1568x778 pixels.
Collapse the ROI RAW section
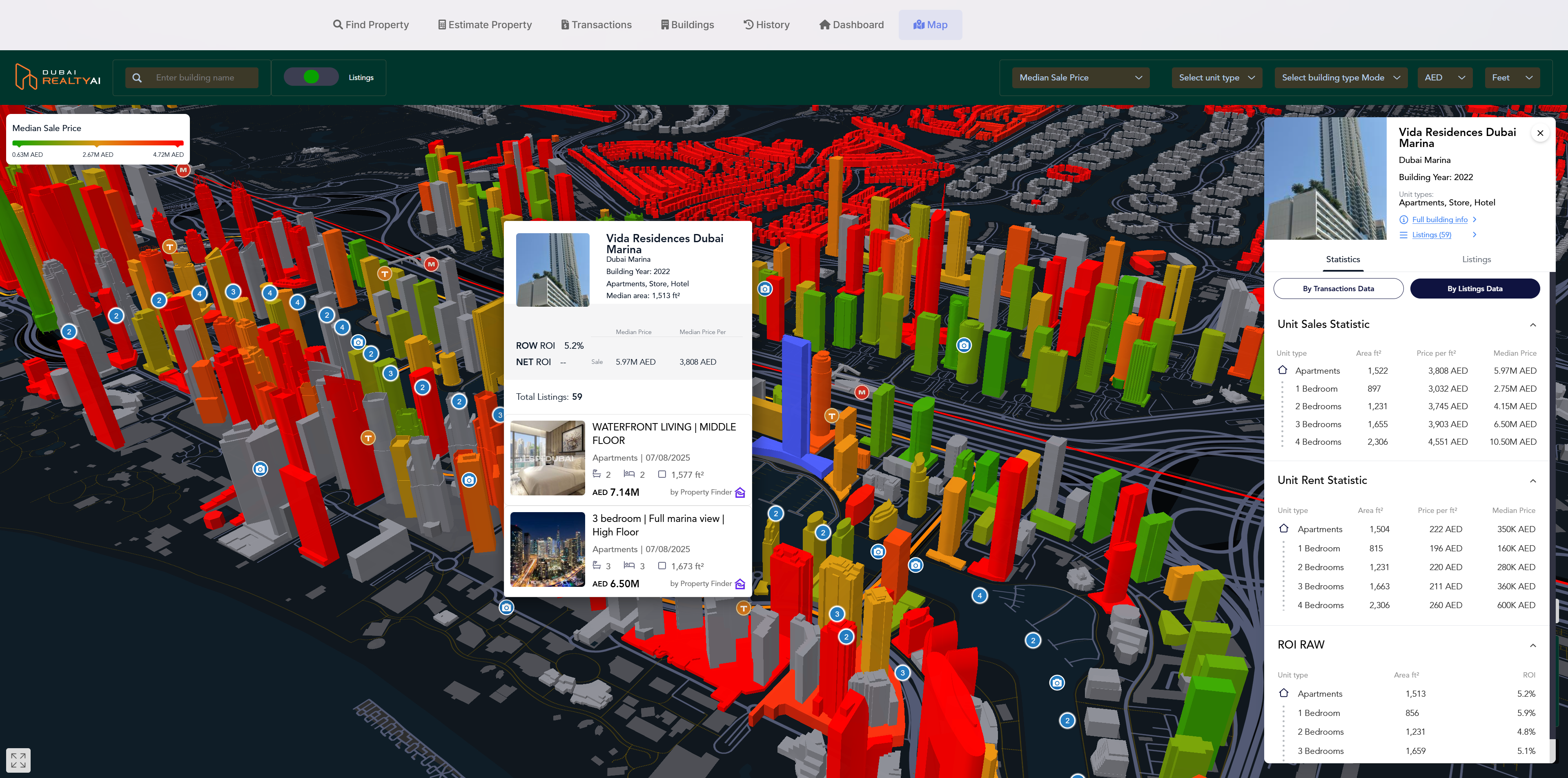click(x=1533, y=645)
